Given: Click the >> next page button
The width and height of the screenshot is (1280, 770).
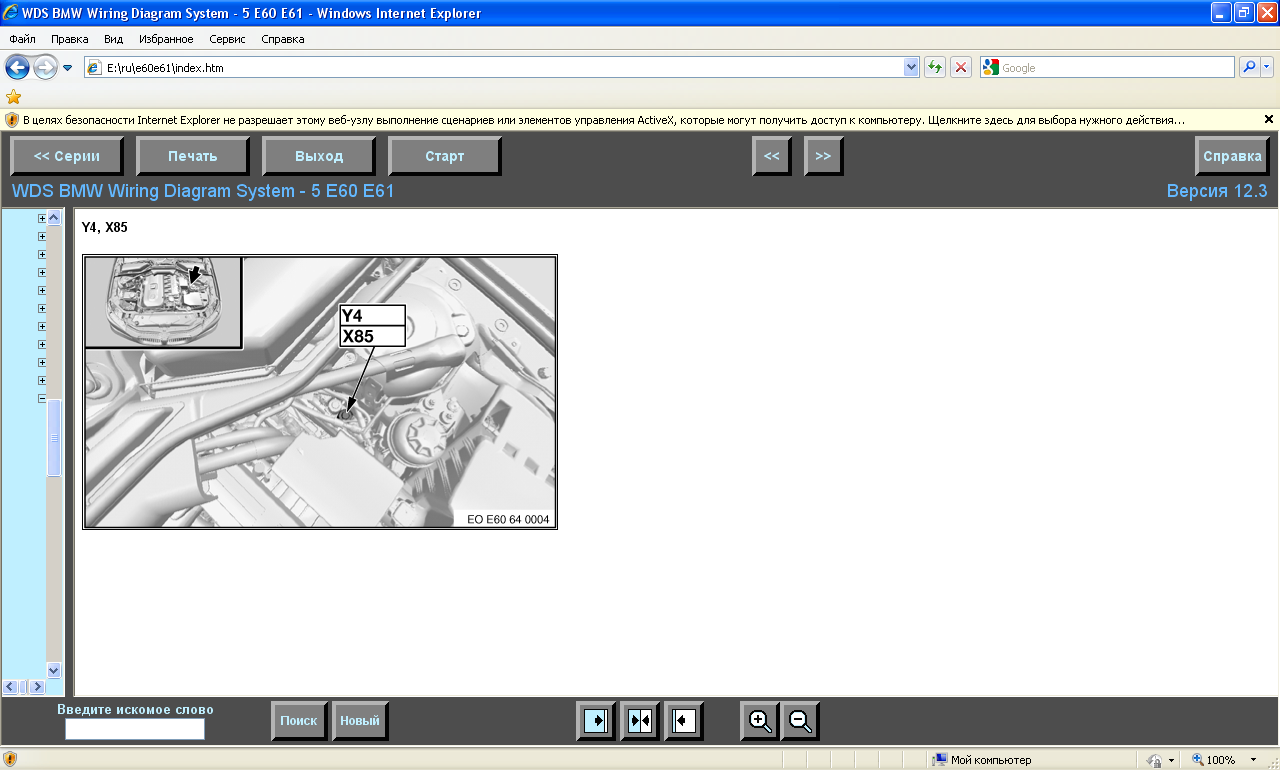Looking at the screenshot, I should click(x=824, y=156).
